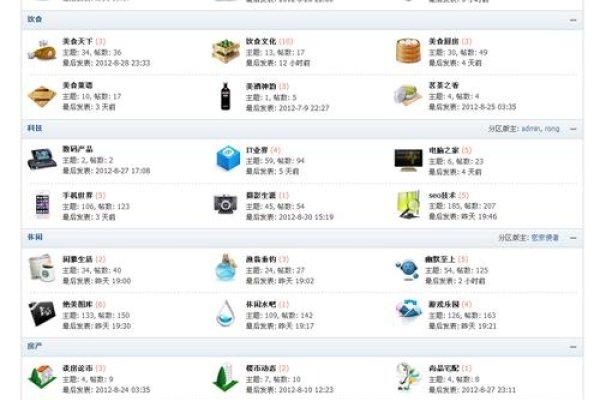This screenshot has height=400, width=600.
Task: Click the white phone icon for 手机世界
Action: coord(42,203)
